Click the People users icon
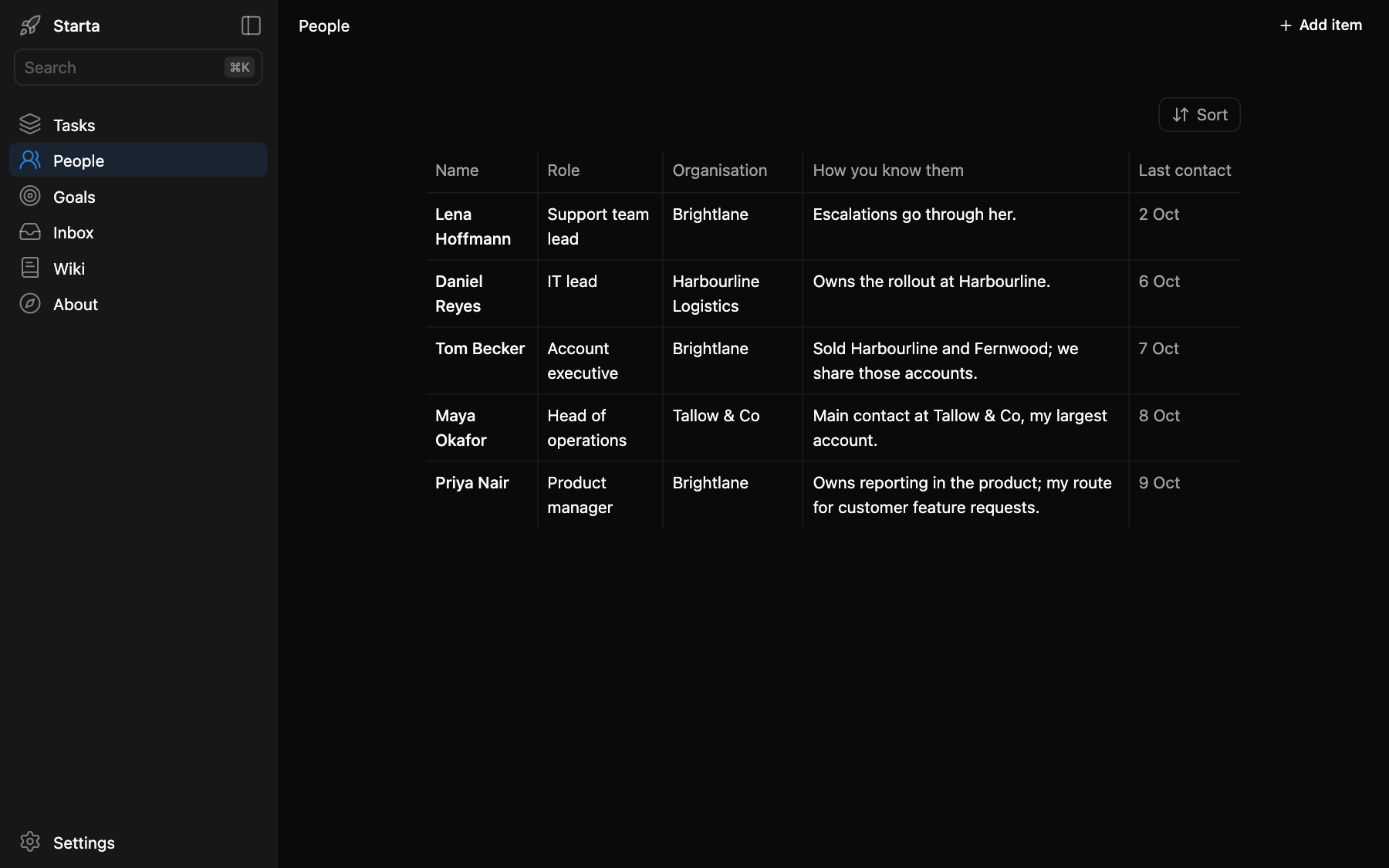This screenshot has width=1389, height=868. pos(30,160)
